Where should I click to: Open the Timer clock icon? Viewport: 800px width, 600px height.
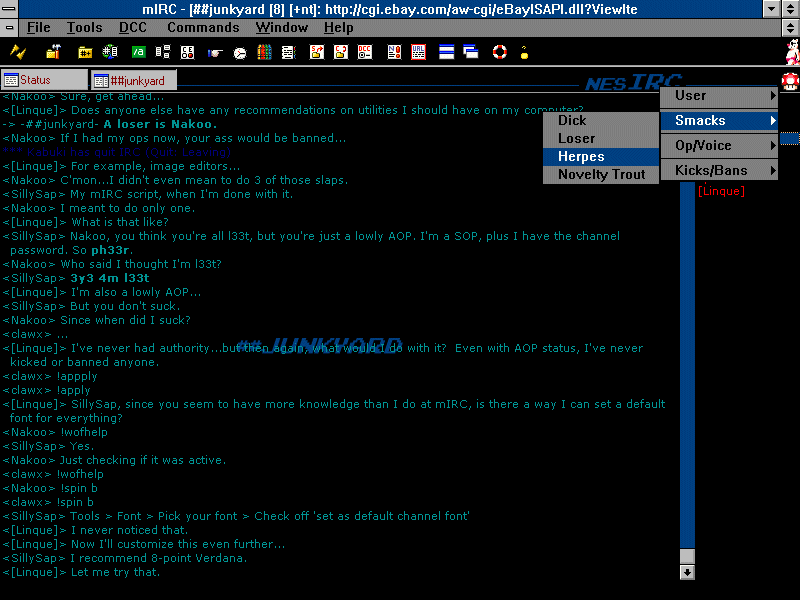(x=240, y=52)
